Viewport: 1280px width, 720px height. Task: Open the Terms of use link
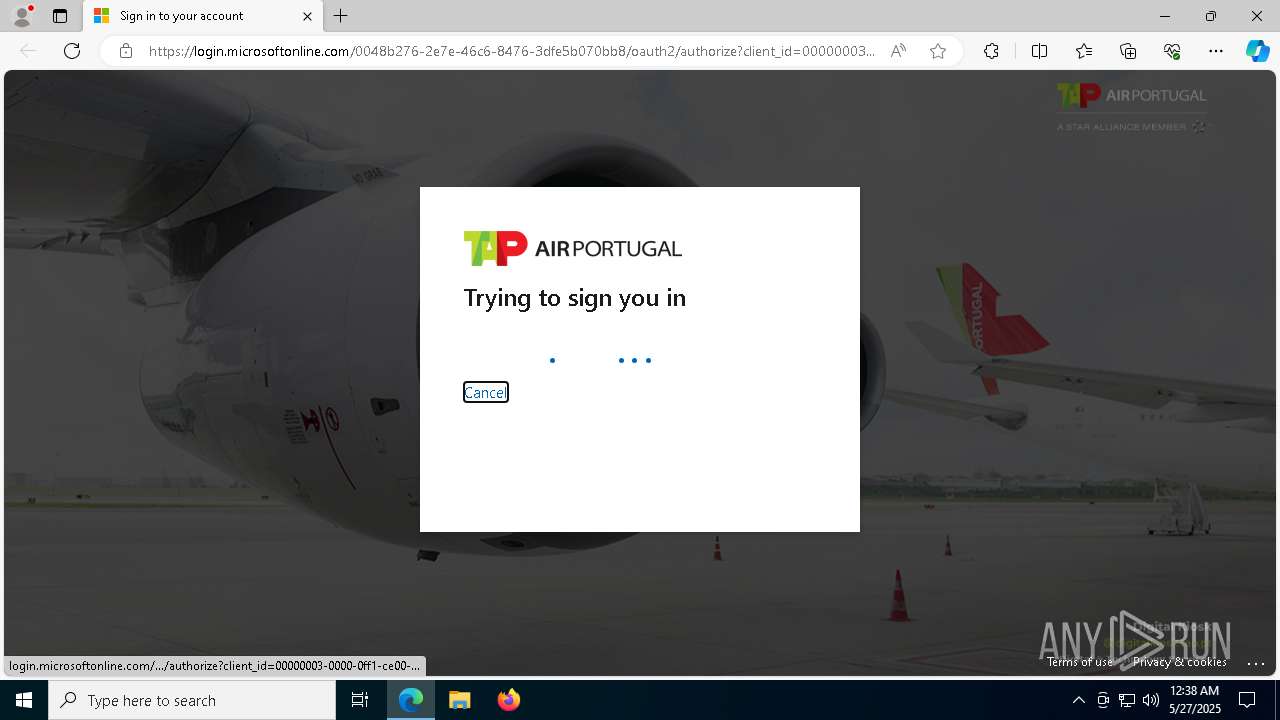click(1080, 662)
